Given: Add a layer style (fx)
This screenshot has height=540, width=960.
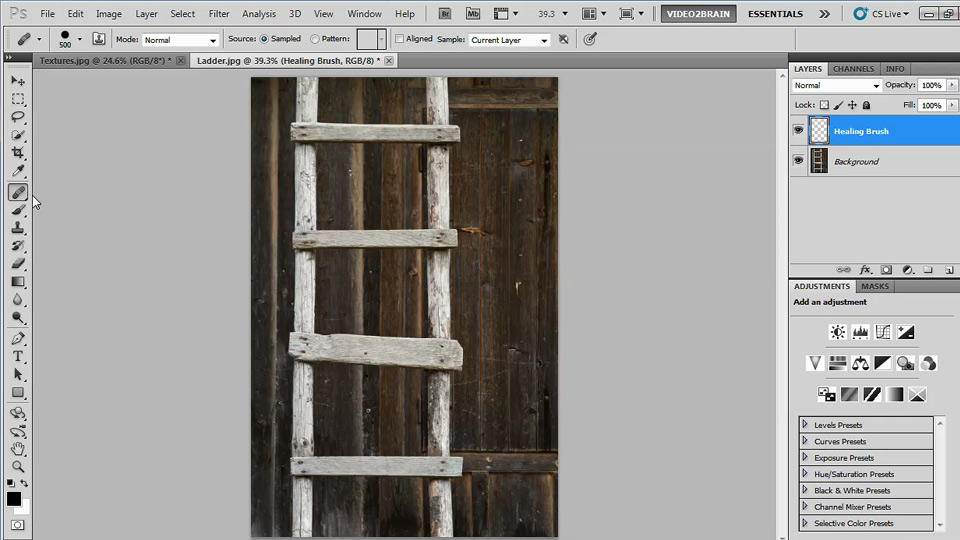Looking at the screenshot, I should (x=865, y=269).
